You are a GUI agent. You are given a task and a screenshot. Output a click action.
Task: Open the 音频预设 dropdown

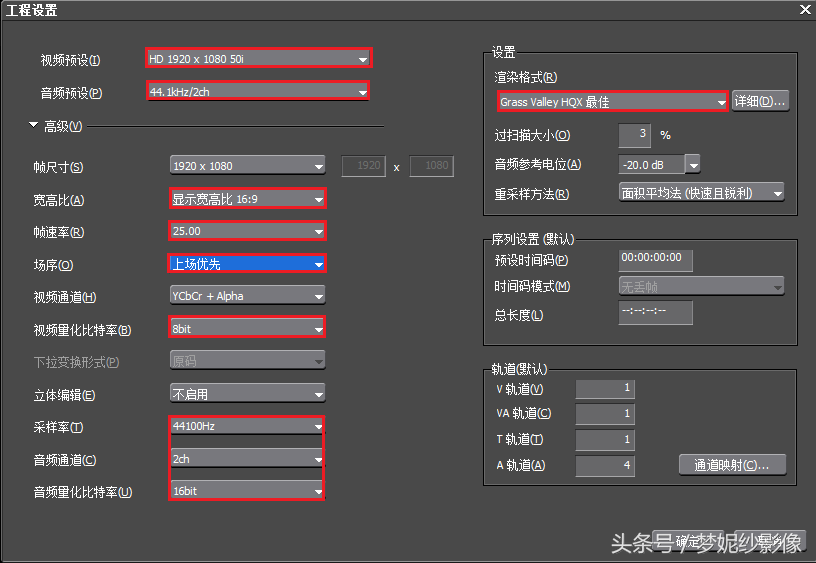(258, 92)
